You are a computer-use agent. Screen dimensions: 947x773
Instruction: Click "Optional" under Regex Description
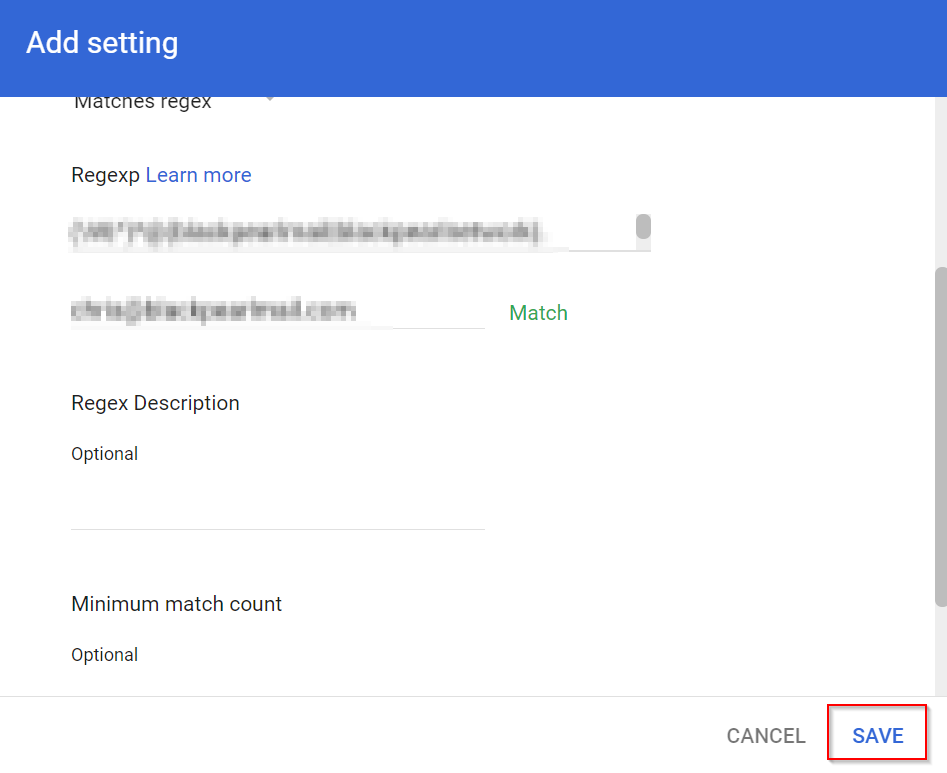[104, 454]
